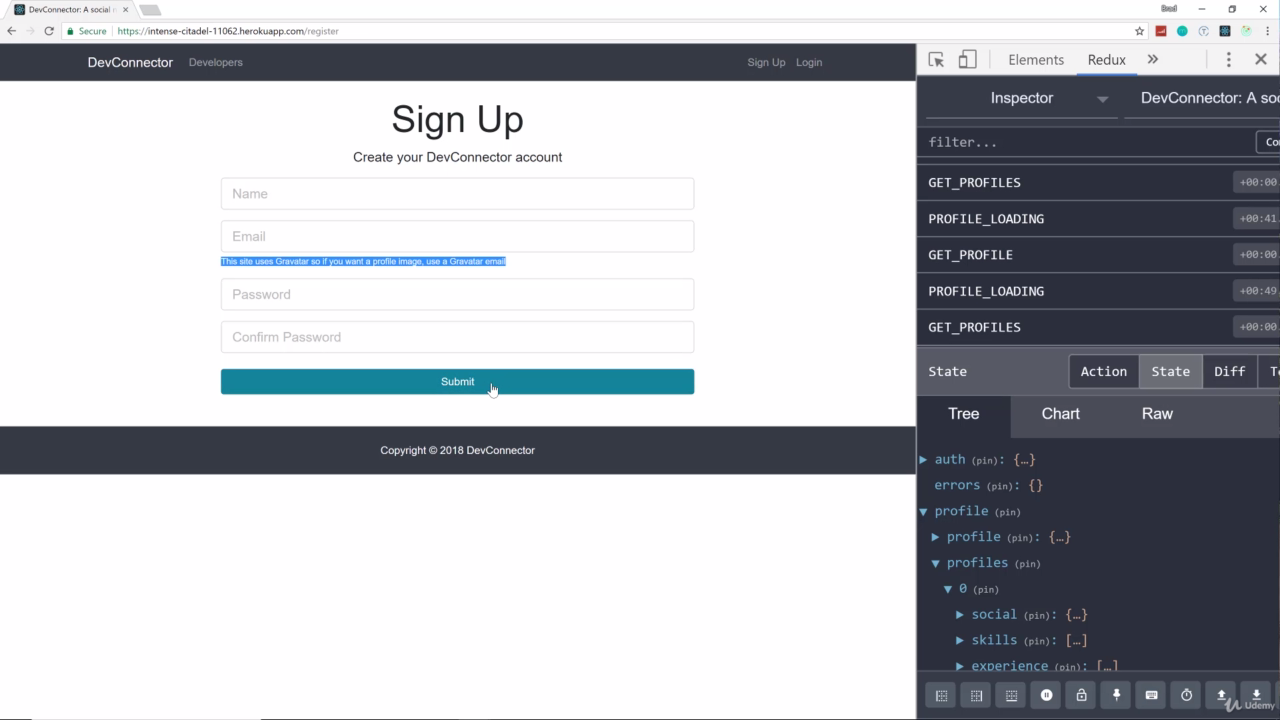Viewport: 1280px width, 720px height.
Task: Switch to the Elements tab
Action: click(x=1036, y=60)
